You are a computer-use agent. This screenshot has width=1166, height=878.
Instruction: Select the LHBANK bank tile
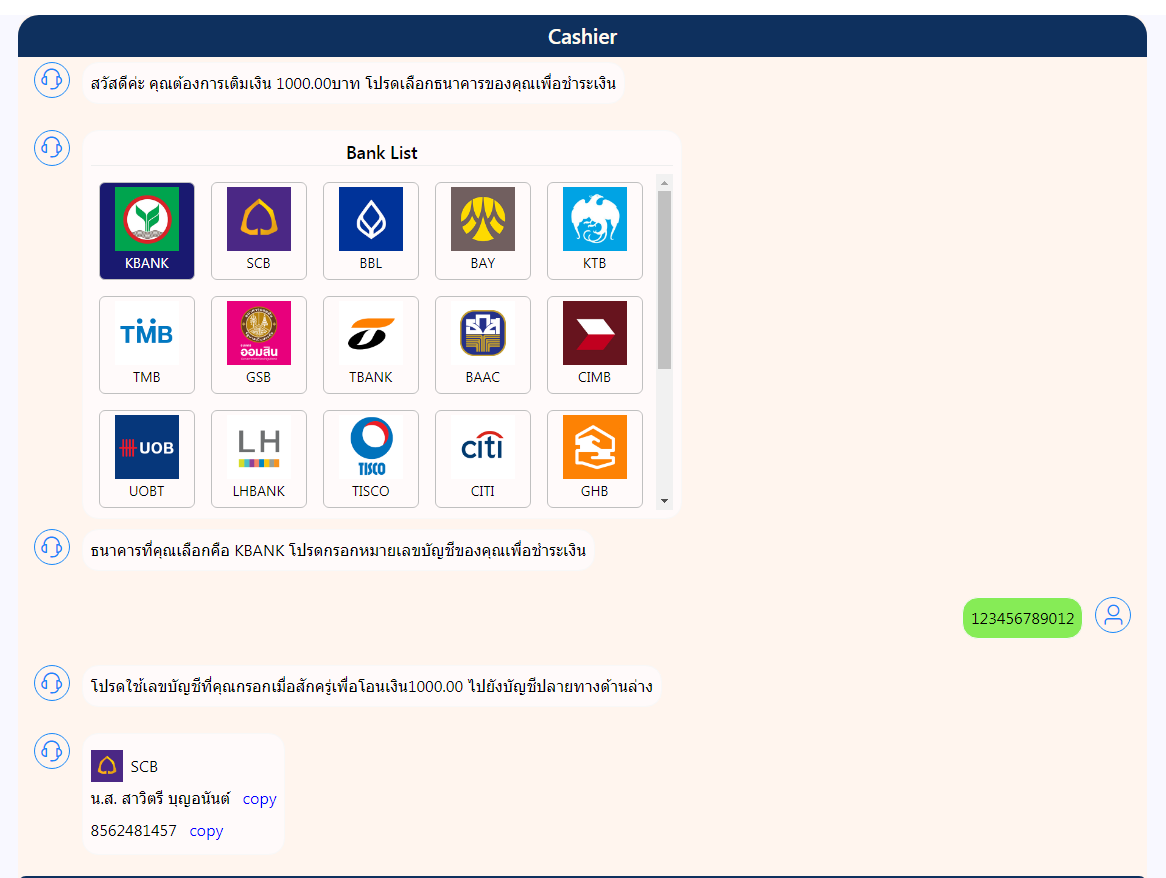pos(259,459)
